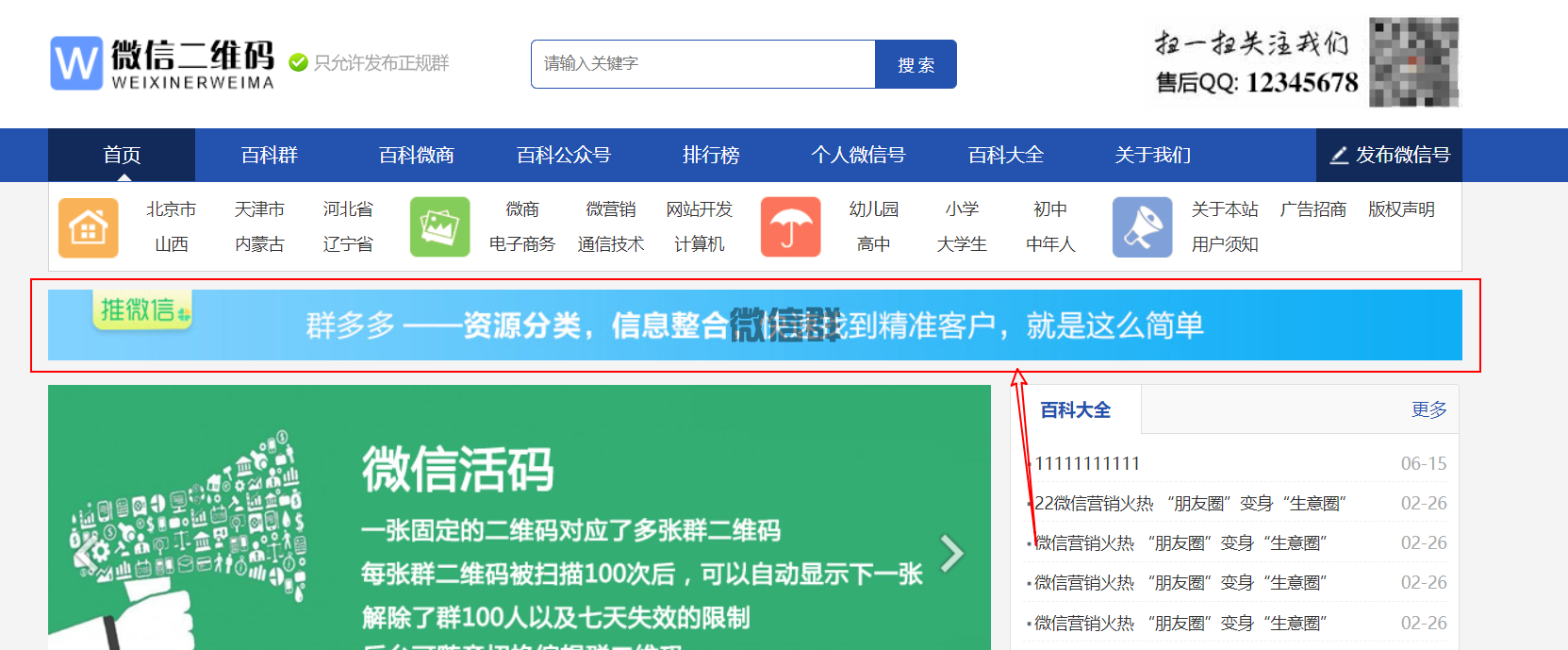This screenshot has width=1568, height=650.
Task: Open the 北京市 category link
Action: pos(171,209)
